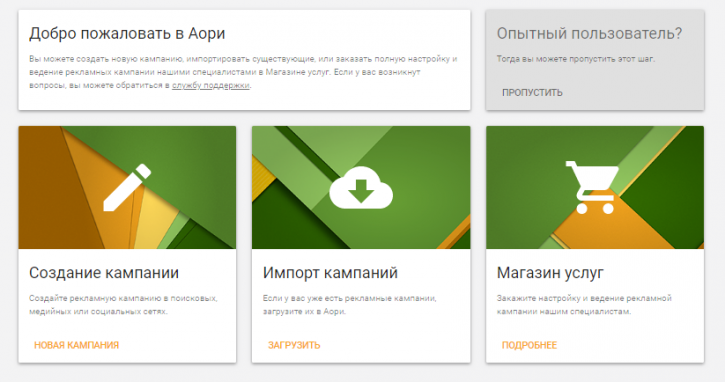The image size is (725, 382).
Task: Open ПОДРОБНЕЕ in Магазин услуг card
Action: coord(529,345)
